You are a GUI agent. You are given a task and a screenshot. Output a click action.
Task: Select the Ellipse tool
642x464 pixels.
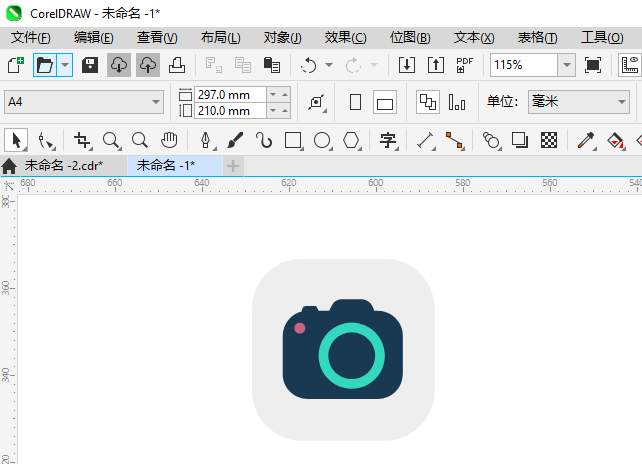tap(323, 140)
